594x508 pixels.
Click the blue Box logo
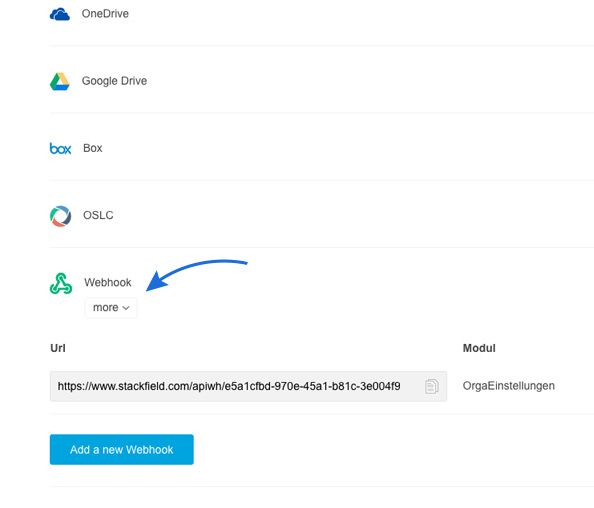click(x=60, y=148)
